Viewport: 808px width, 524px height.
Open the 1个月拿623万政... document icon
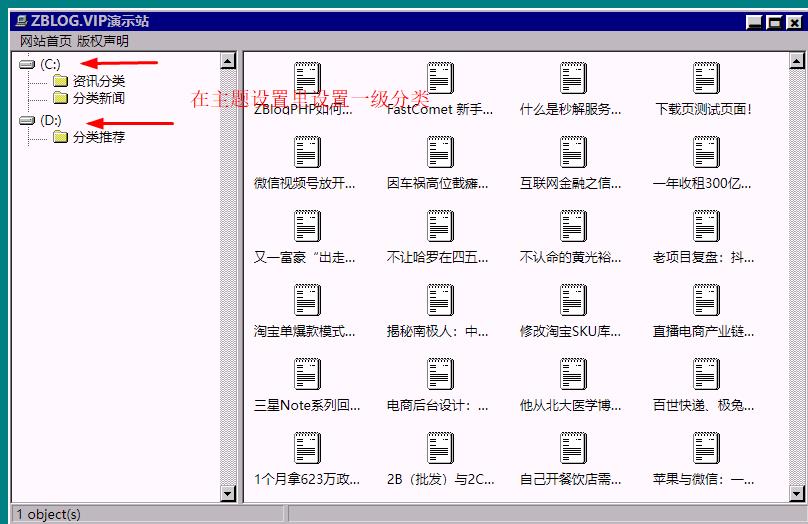[x=307, y=448]
